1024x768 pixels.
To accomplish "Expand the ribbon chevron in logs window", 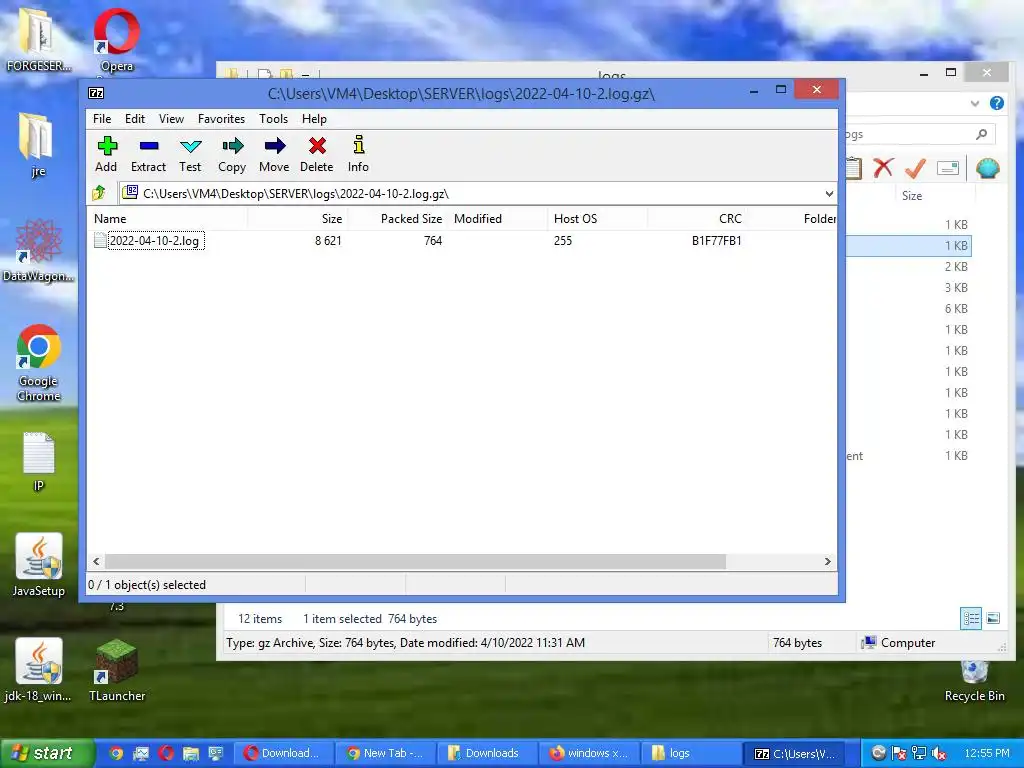I will click(975, 103).
